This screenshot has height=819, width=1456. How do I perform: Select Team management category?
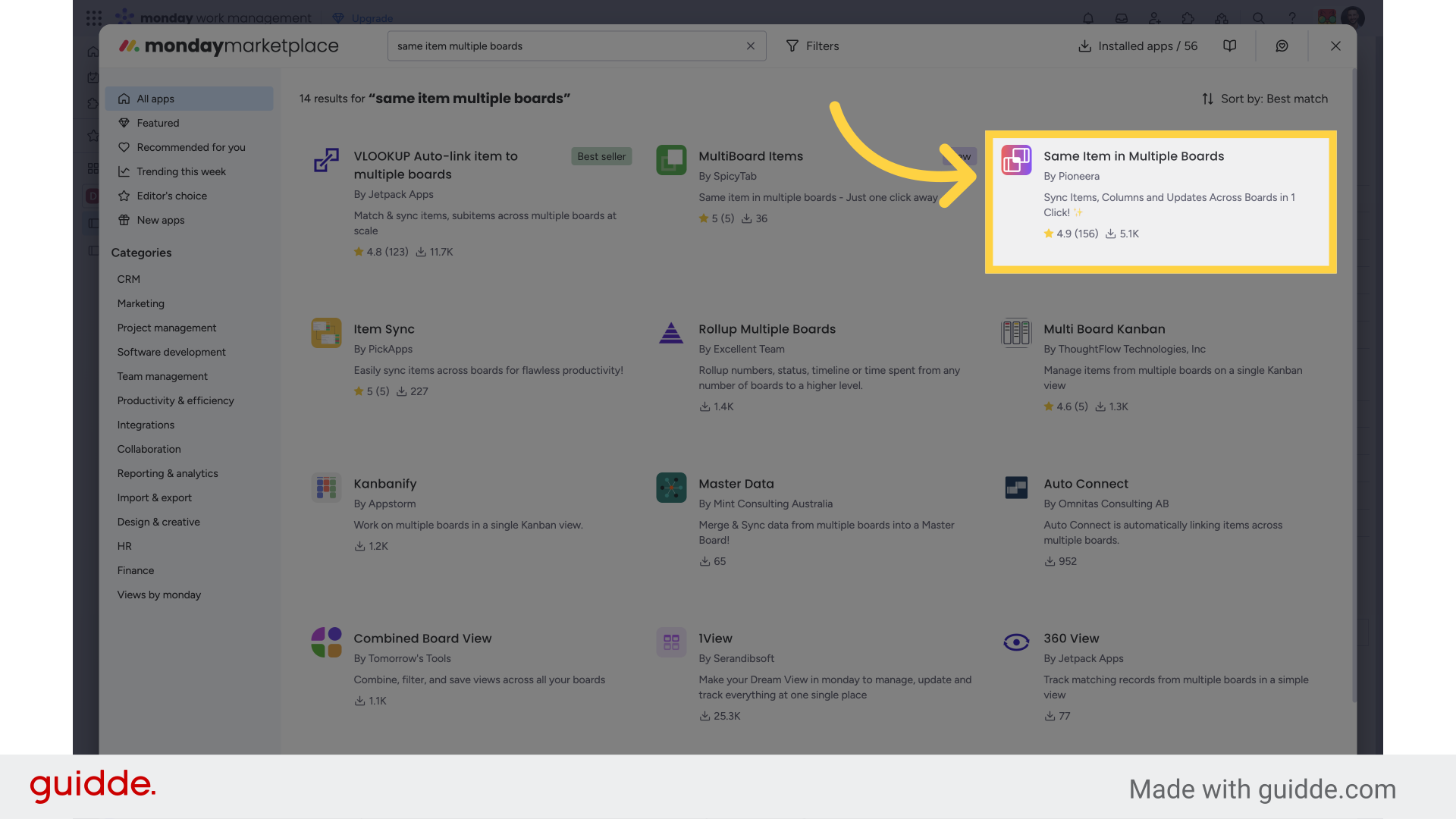pyautogui.click(x=162, y=376)
